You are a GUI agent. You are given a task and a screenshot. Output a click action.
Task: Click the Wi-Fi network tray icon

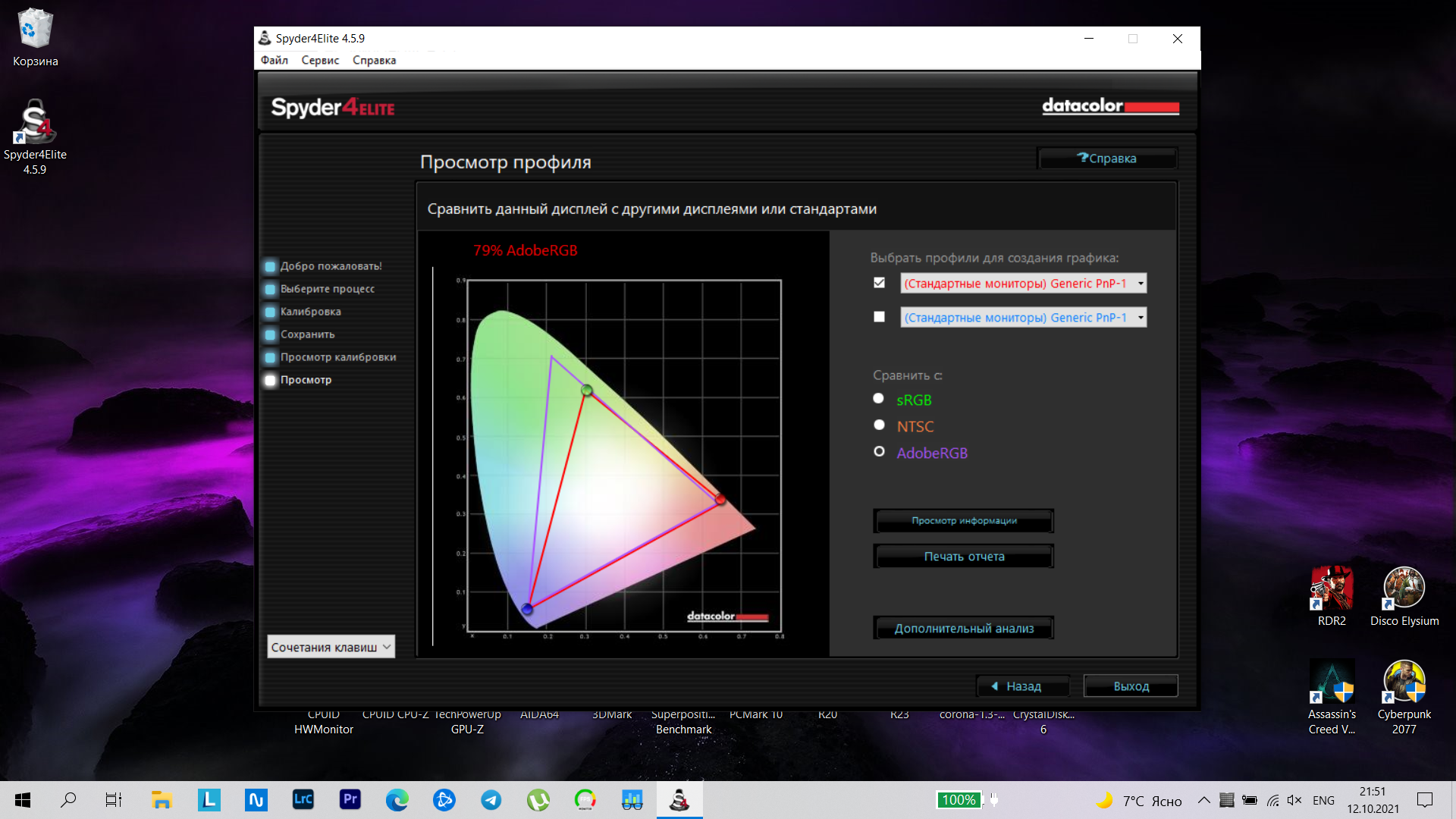tap(1272, 800)
